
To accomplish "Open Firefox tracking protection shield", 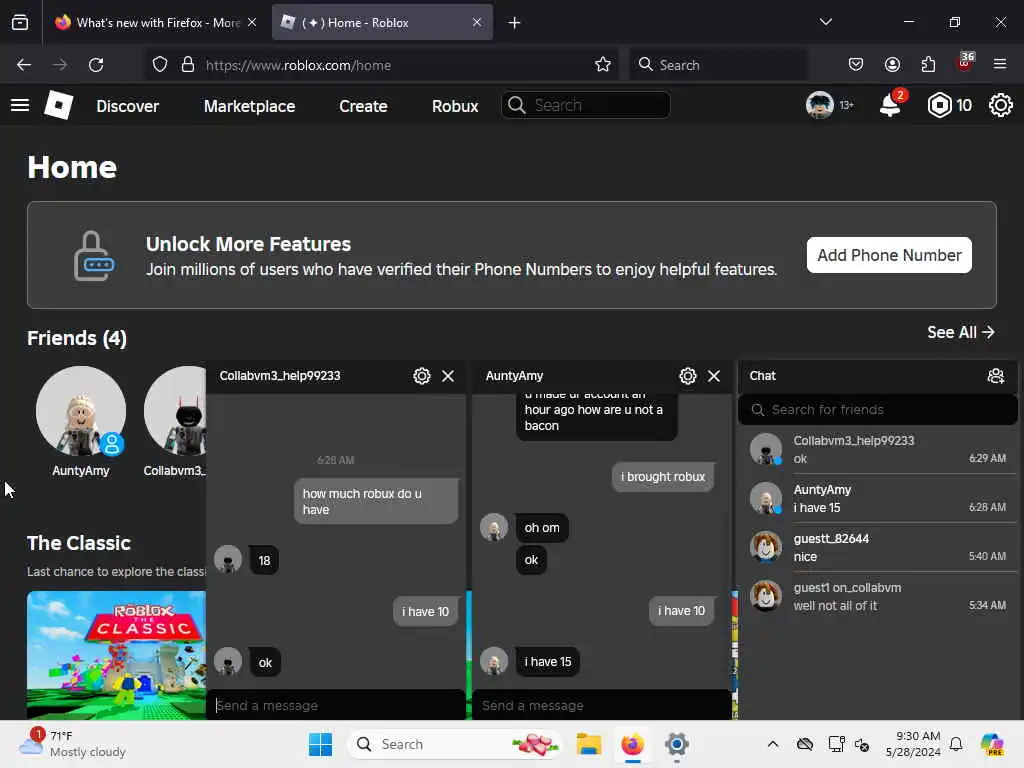I will pos(160,65).
